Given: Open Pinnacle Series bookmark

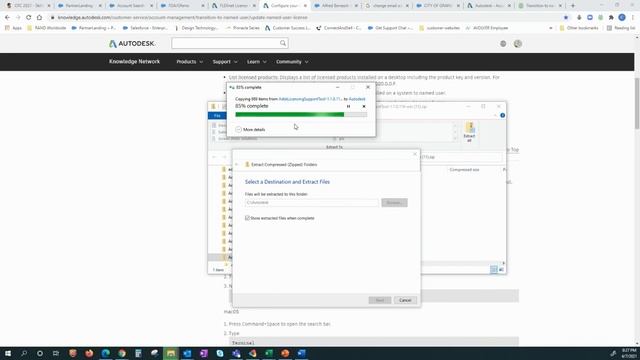Looking at the screenshot, I should click(x=243, y=28).
